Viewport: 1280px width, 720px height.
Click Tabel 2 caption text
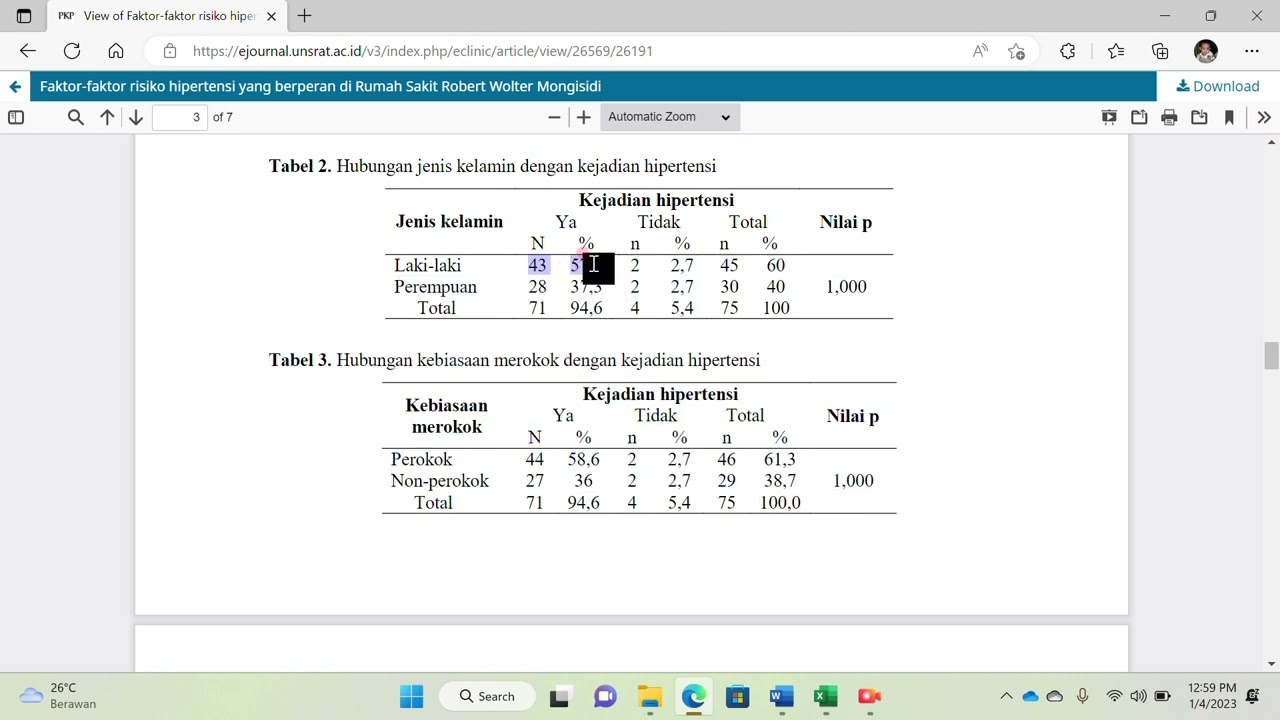tap(492, 166)
